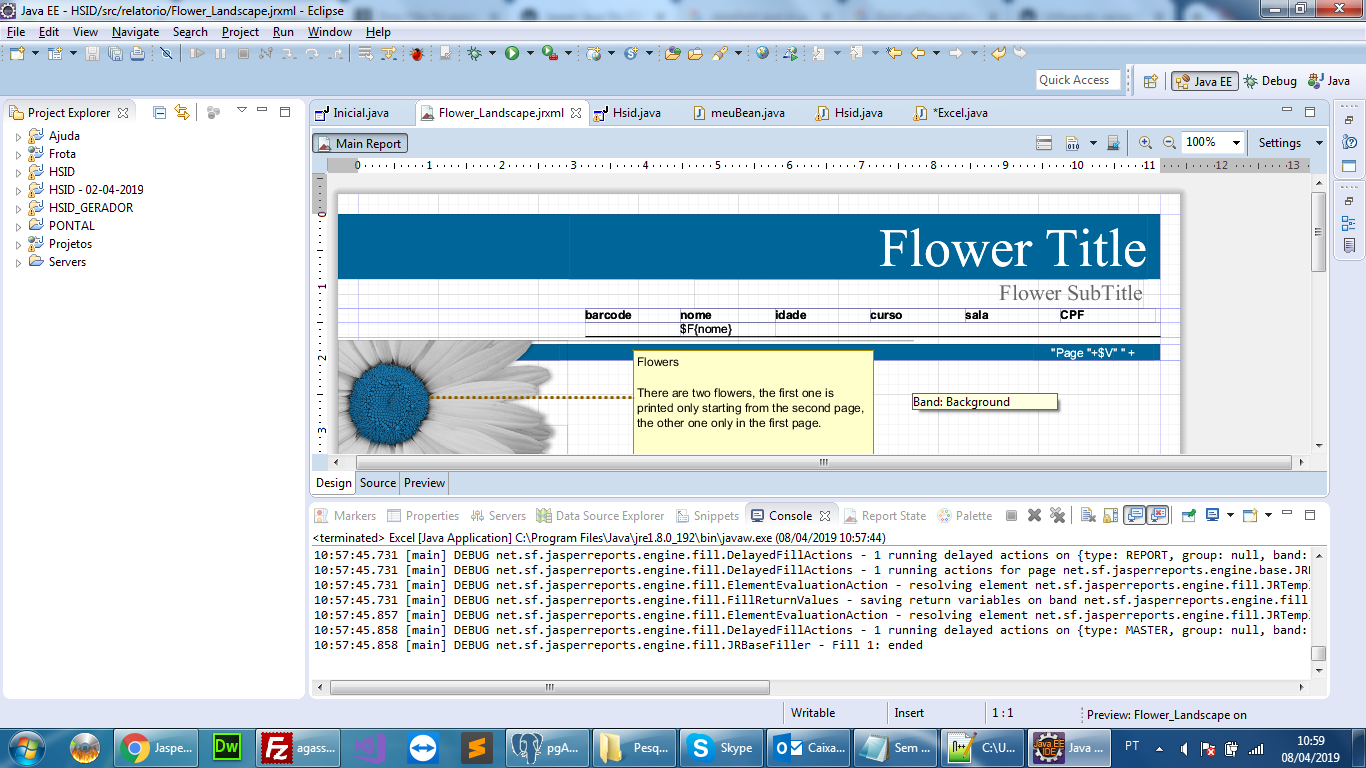
Task: Click Open Perspective icon near Quick Access
Action: point(1151,81)
